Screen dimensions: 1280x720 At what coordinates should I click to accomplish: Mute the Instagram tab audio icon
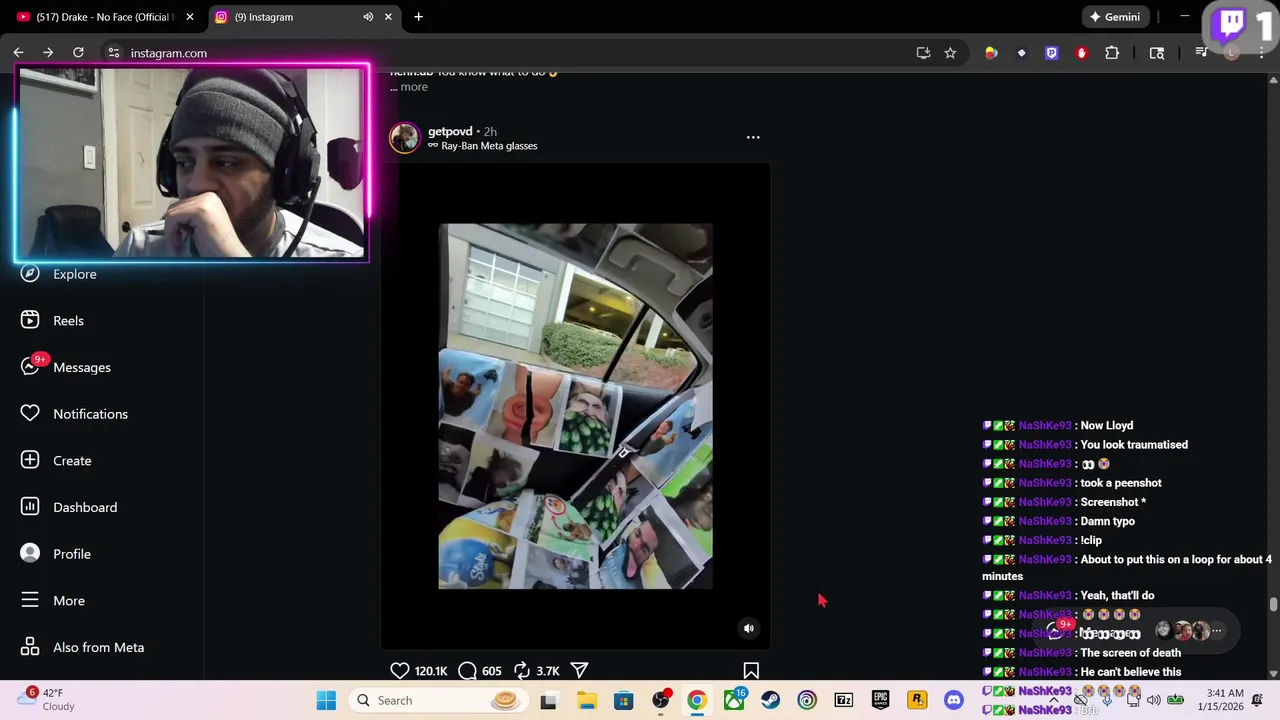tap(368, 17)
